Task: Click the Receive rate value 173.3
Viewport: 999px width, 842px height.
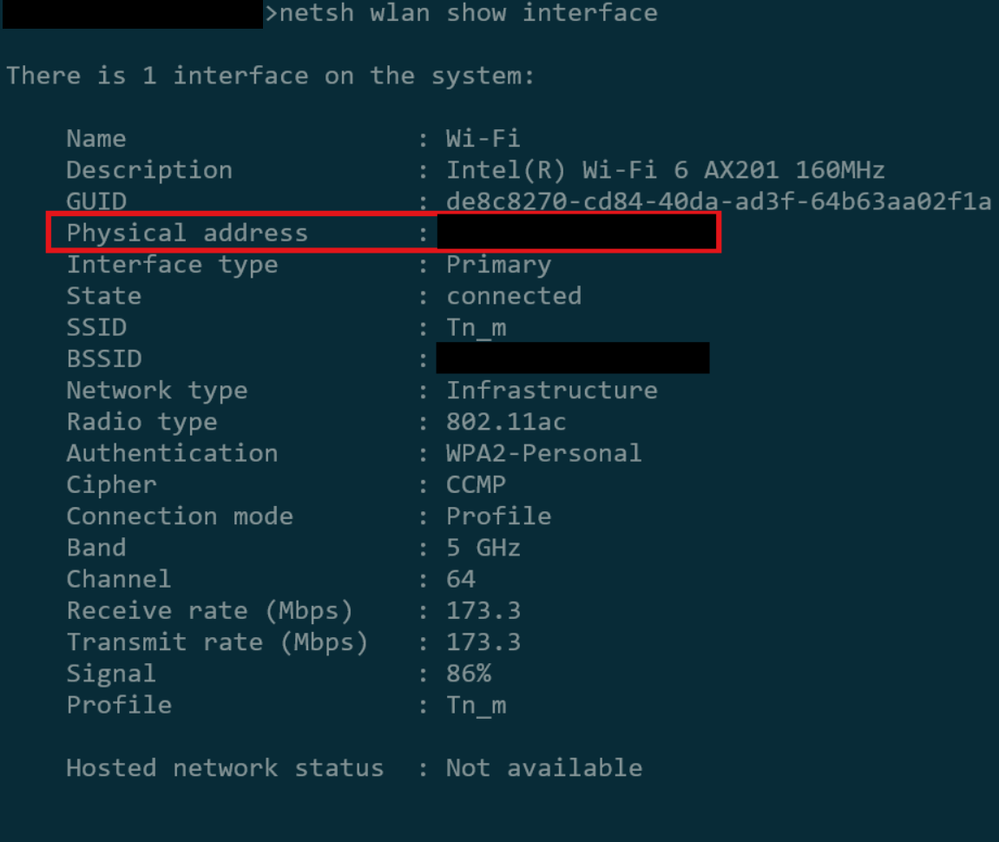Action: [x=484, y=611]
